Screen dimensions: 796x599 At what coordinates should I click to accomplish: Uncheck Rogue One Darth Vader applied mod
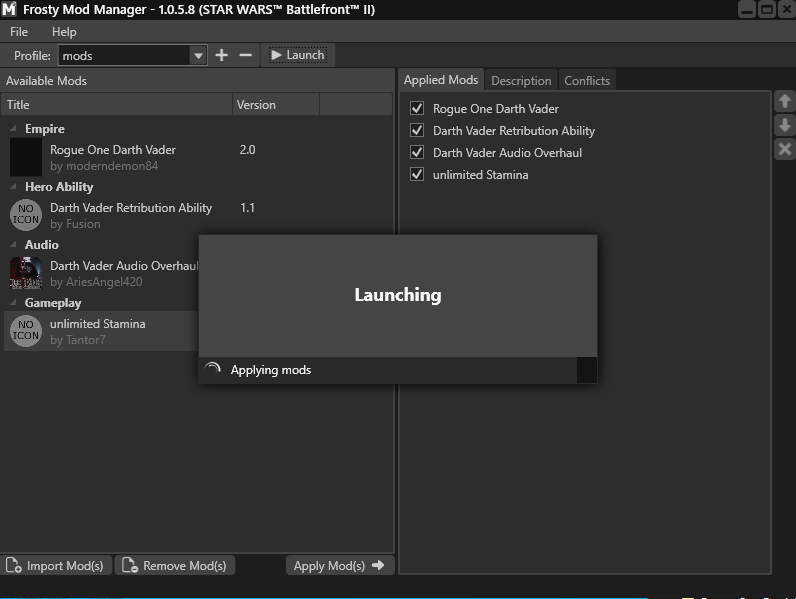(x=417, y=108)
